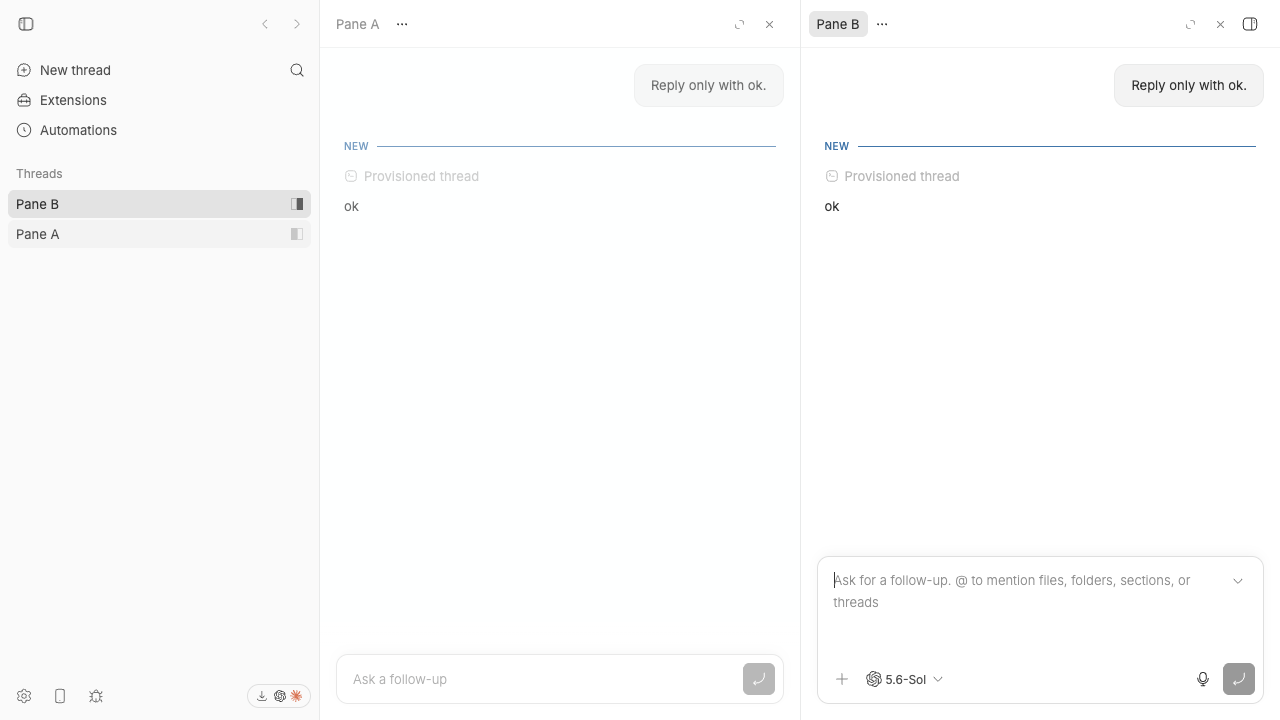Screen dimensions: 1280x720
Task: Start voice dictation with microphone icon
Action: coord(1203,679)
